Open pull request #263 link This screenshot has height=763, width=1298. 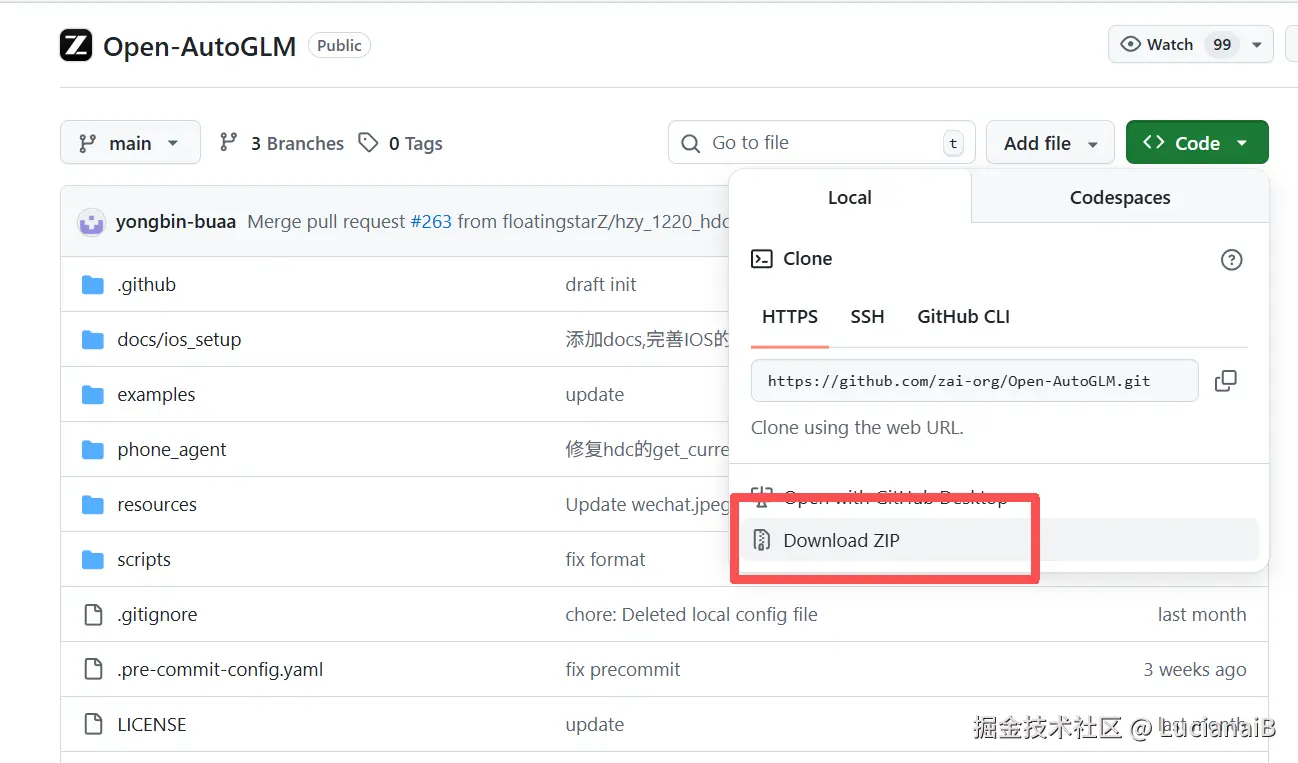click(431, 222)
